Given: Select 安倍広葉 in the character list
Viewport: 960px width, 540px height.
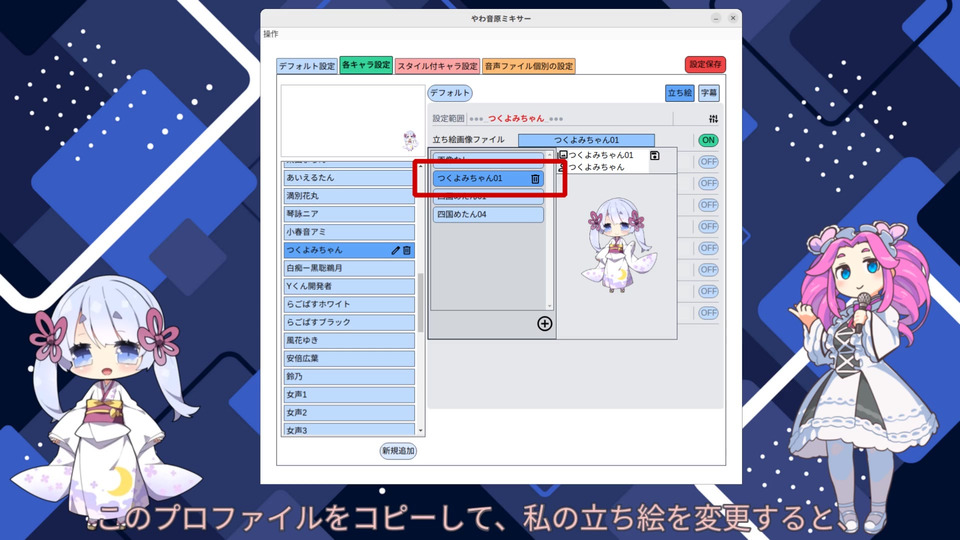Looking at the screenshot, I should pos(349,358).
